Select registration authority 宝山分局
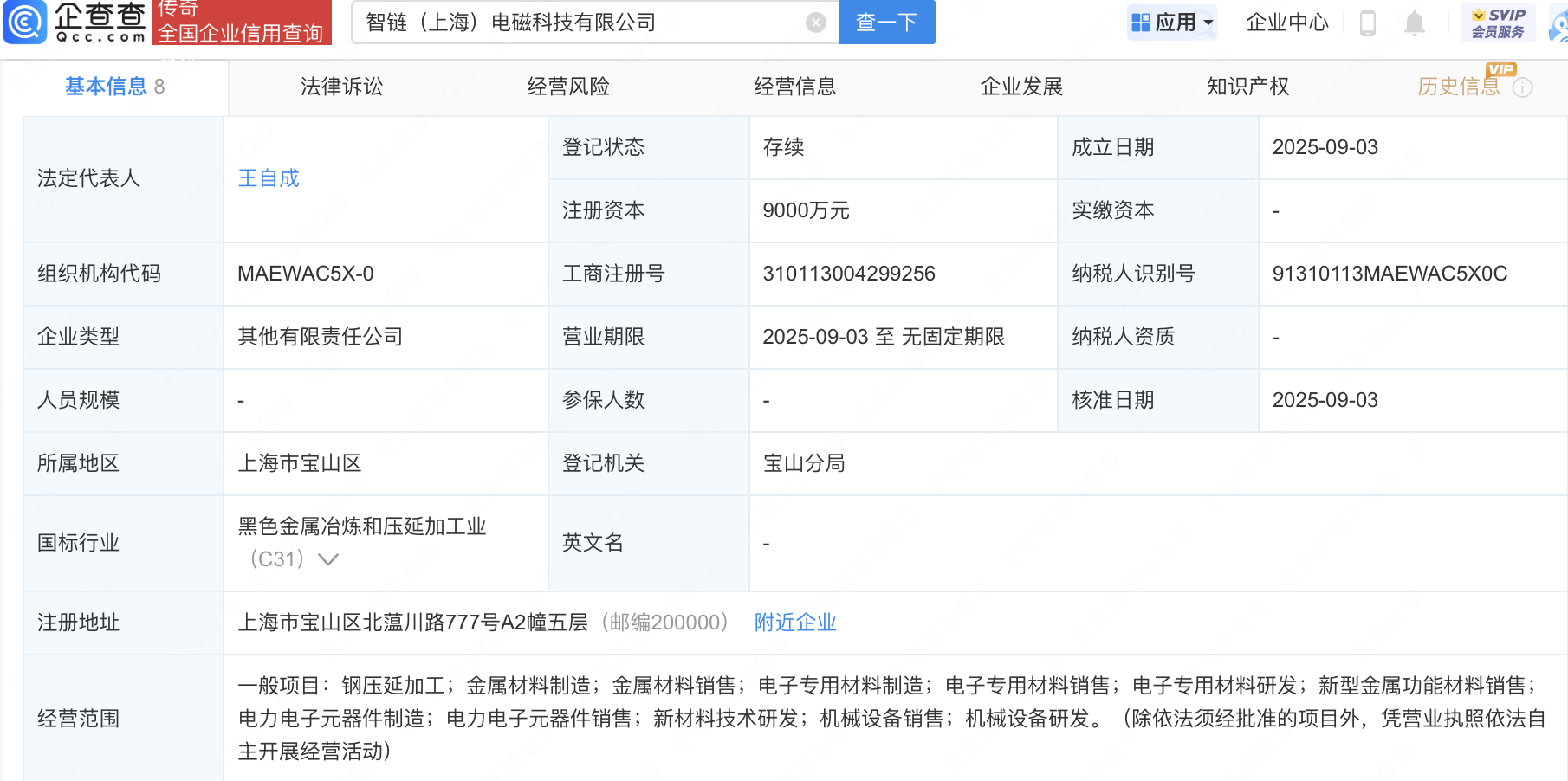The height and width of the screenshot is (781, 1568). (x=804, y=463)
